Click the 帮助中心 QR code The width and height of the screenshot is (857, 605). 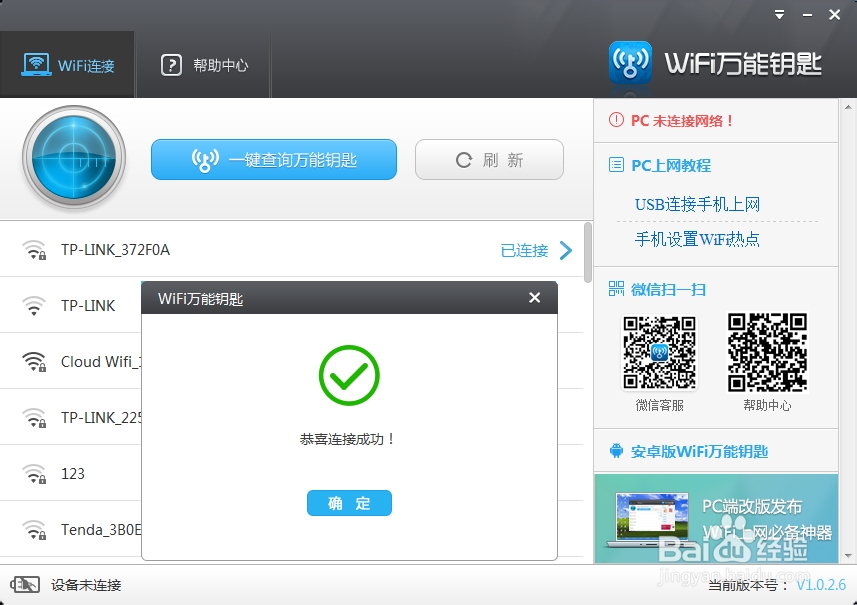tap(767, 353)
